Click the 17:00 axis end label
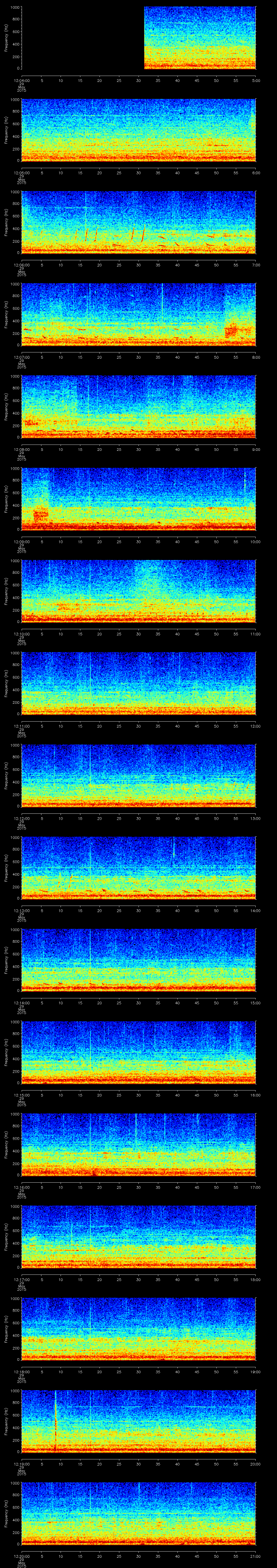Image resolution: width=277 pixels, height=1568 pixels. click(x=256, y=1187)
